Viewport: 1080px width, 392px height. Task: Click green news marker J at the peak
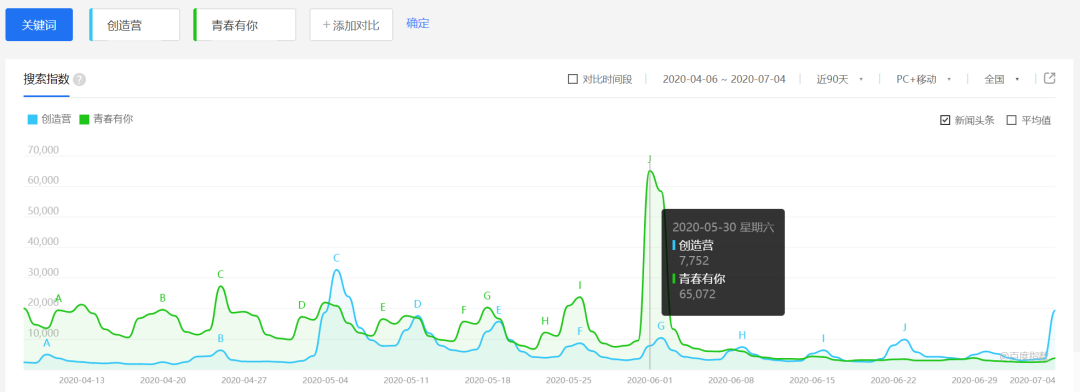point(650,159)
